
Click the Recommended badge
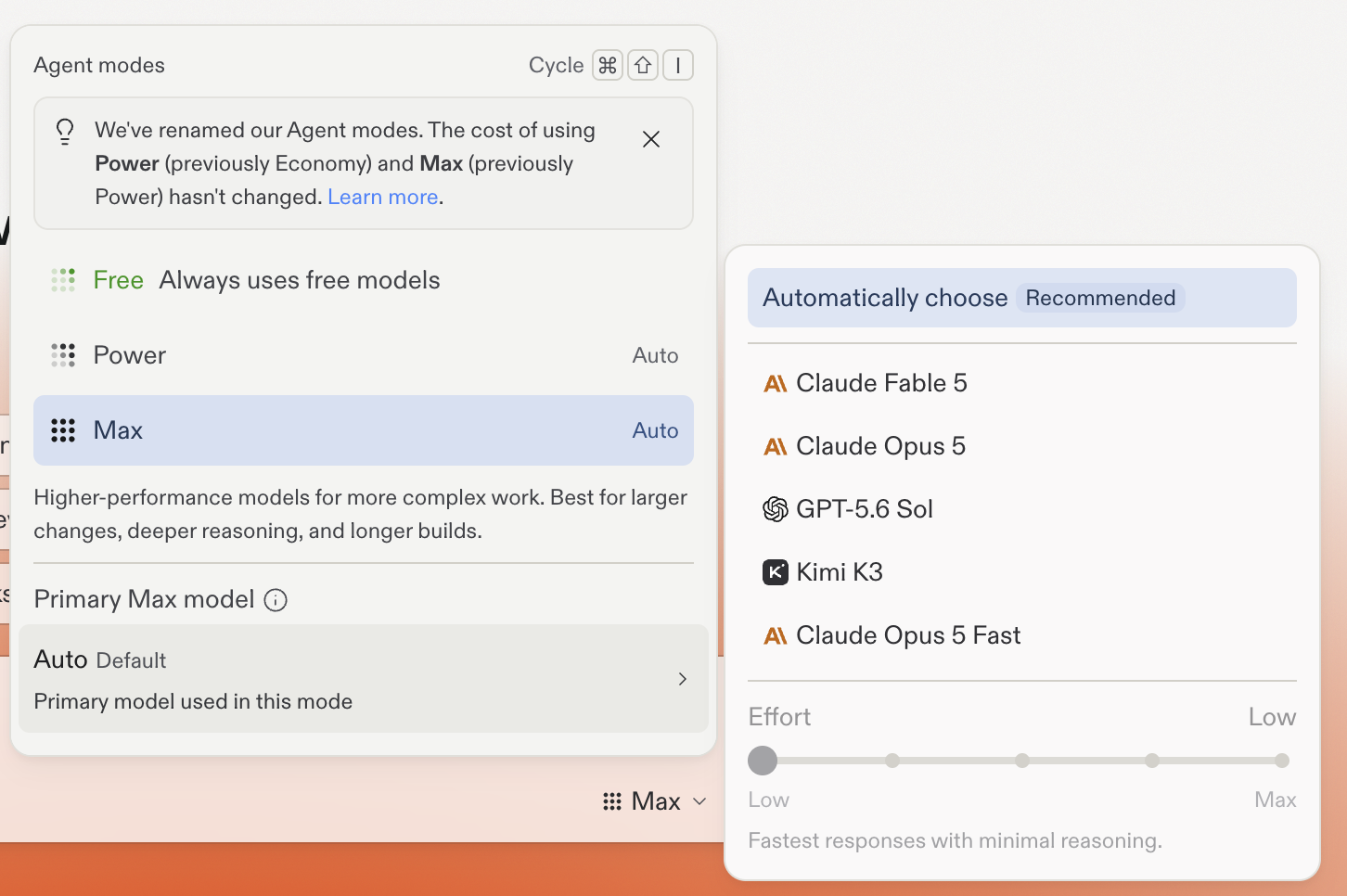(x=1100, y=298)
